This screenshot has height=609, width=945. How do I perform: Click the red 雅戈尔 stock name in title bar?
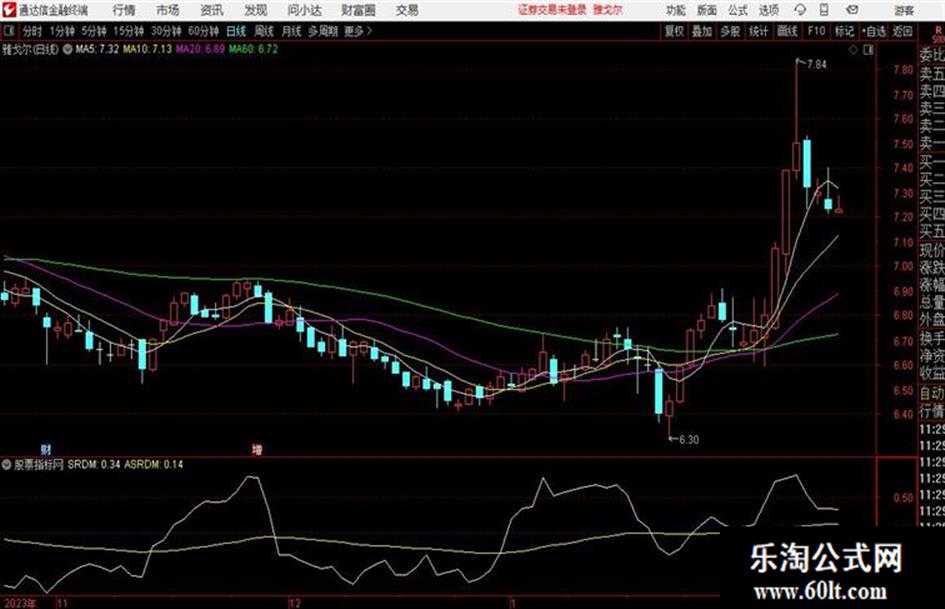608,10
